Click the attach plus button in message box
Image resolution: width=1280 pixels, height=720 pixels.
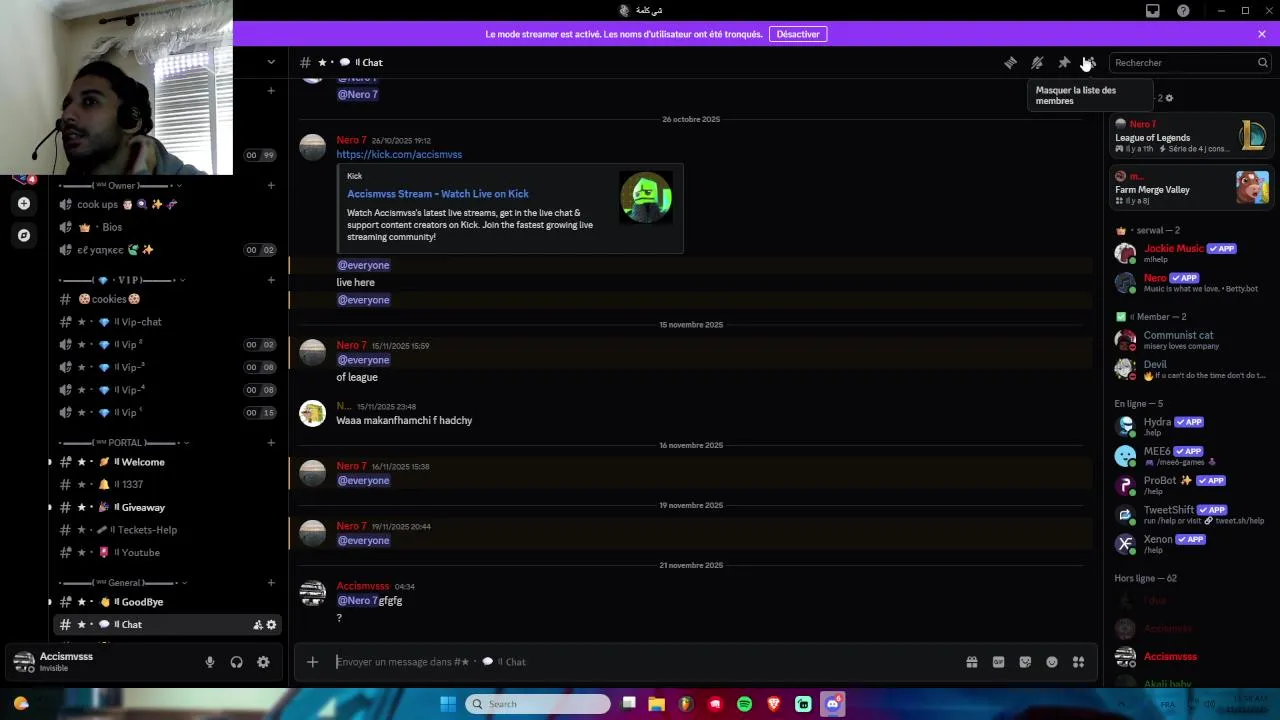point(312,662)
